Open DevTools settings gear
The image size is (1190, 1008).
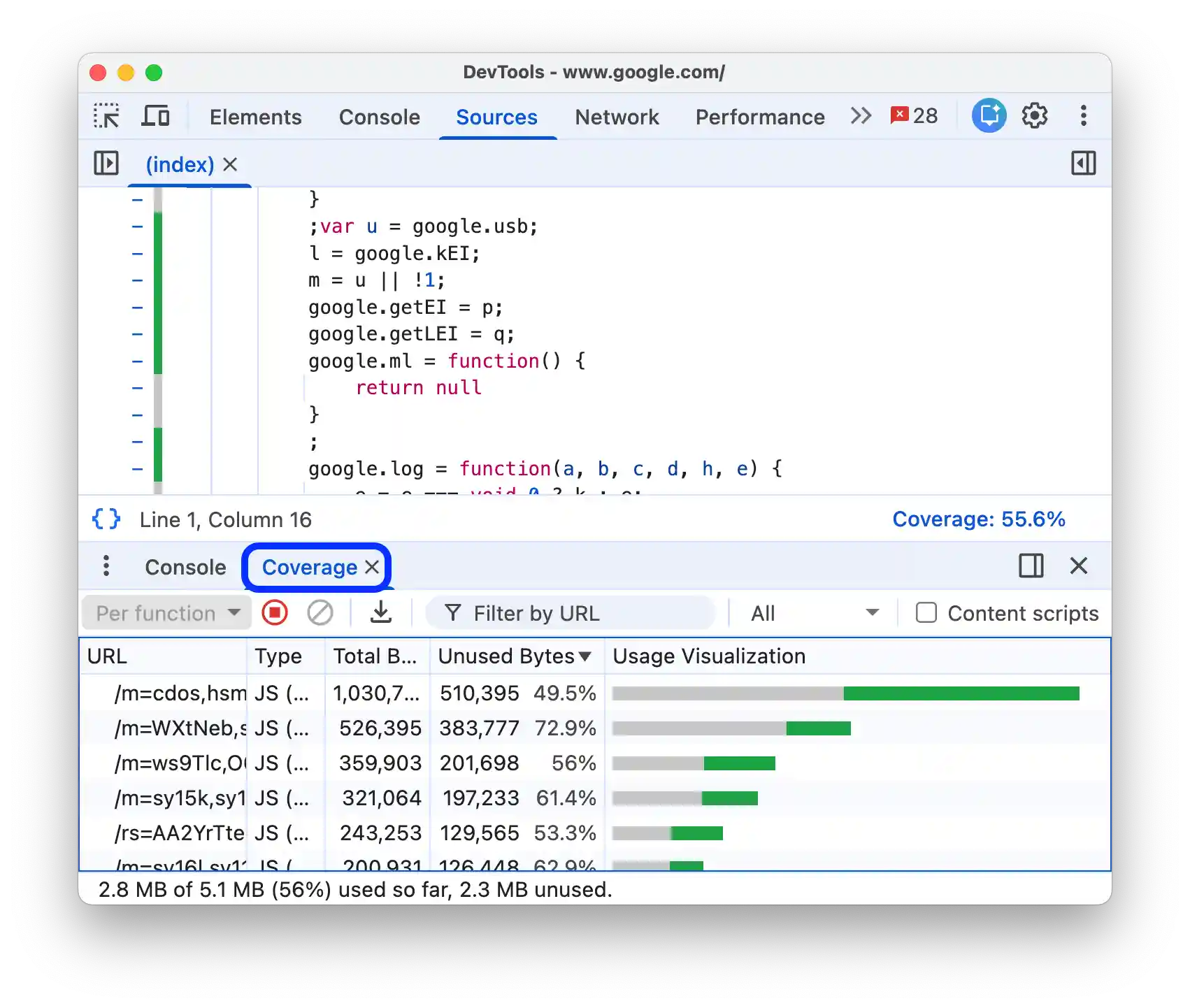(1034, 116)
